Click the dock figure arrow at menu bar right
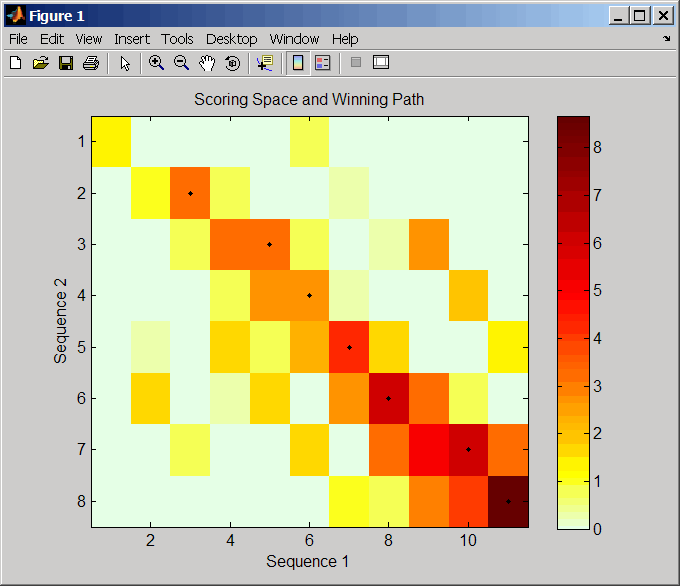 coord(667,39)
